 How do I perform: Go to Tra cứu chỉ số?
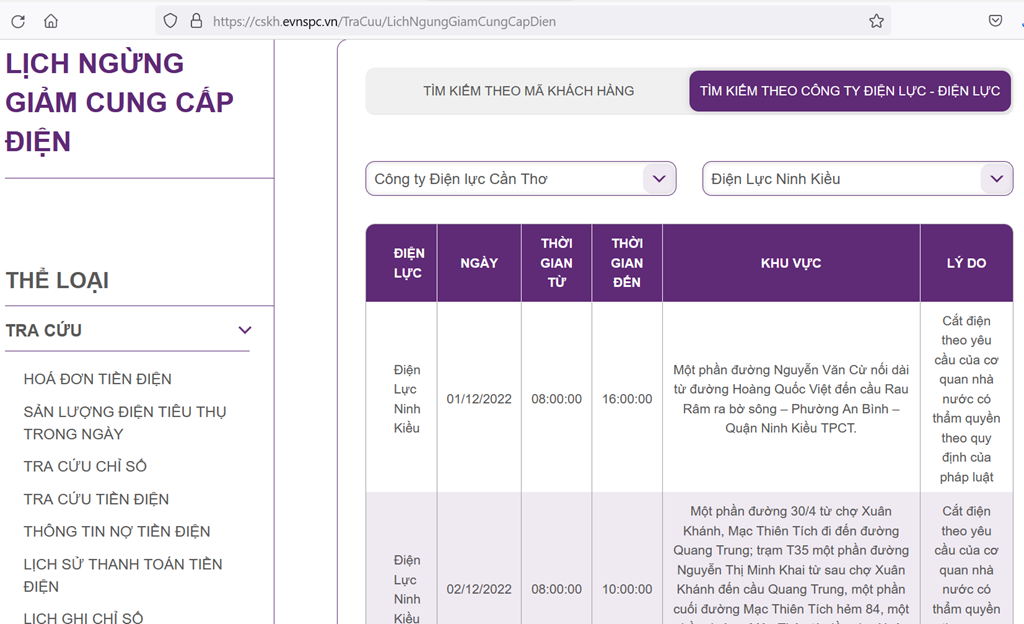(x=85, y=466)
